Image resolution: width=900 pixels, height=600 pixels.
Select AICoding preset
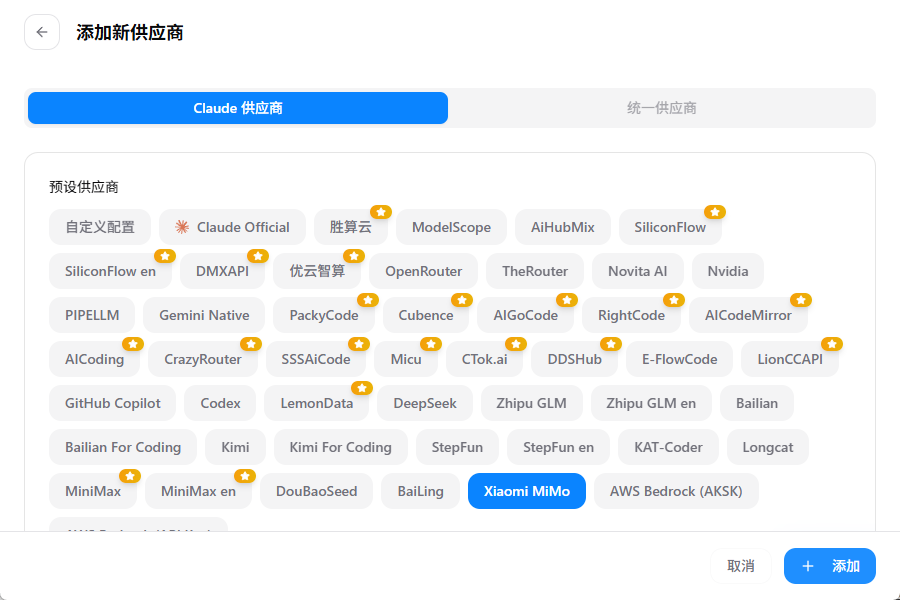pyautogui.click(x=95, y=359)
